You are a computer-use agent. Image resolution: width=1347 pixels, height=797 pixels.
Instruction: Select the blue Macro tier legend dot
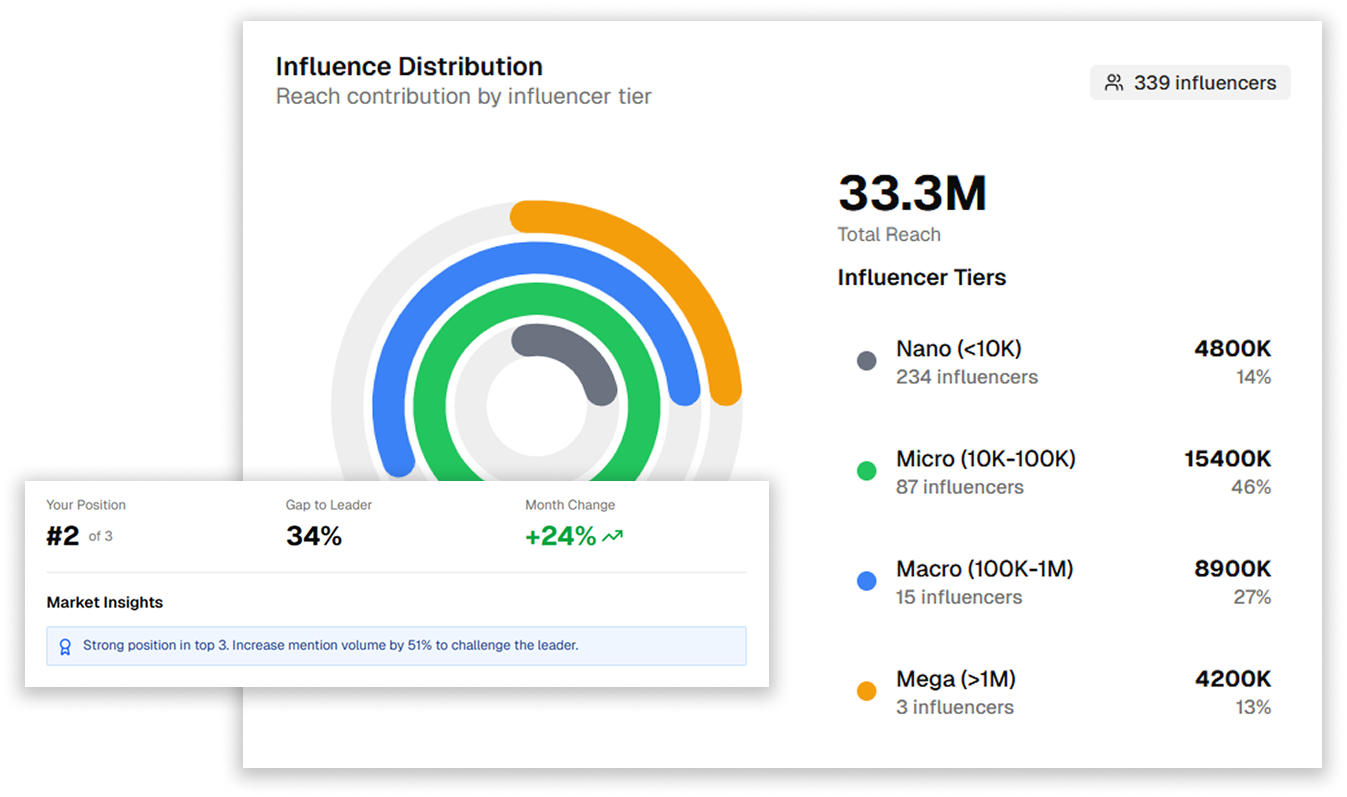click(866, 580)
